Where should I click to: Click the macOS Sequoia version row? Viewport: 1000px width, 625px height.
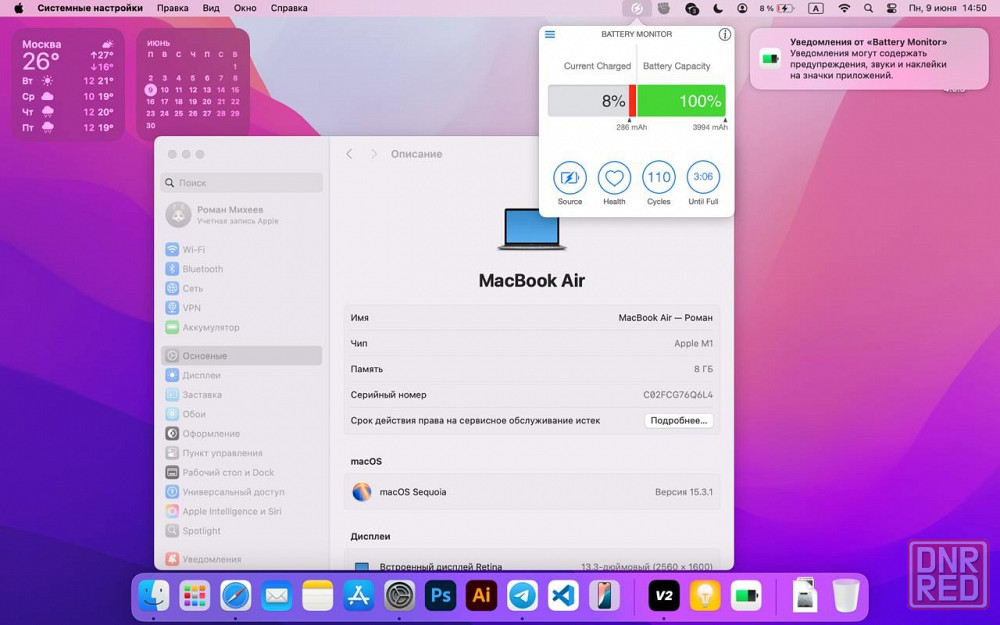tap(532, 492)
